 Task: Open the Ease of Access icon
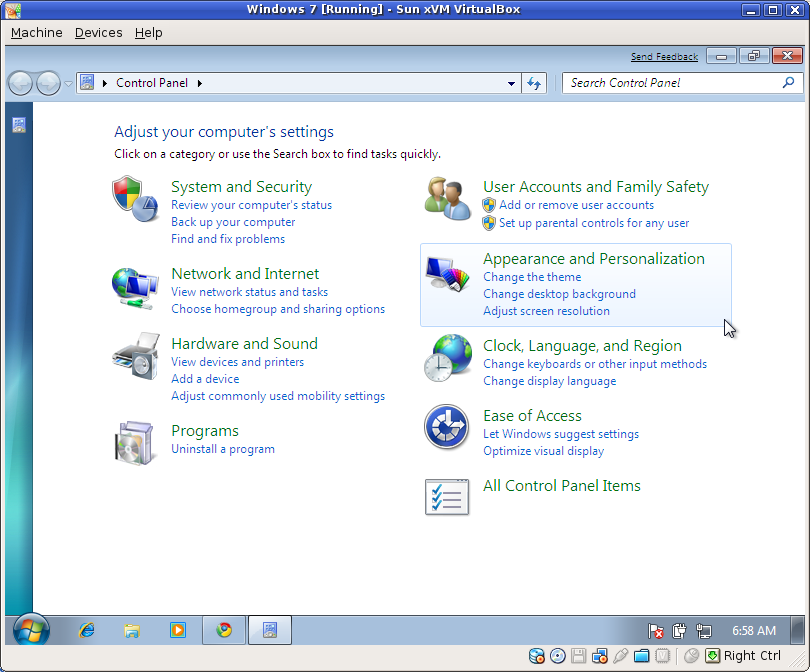coord(447,427)
